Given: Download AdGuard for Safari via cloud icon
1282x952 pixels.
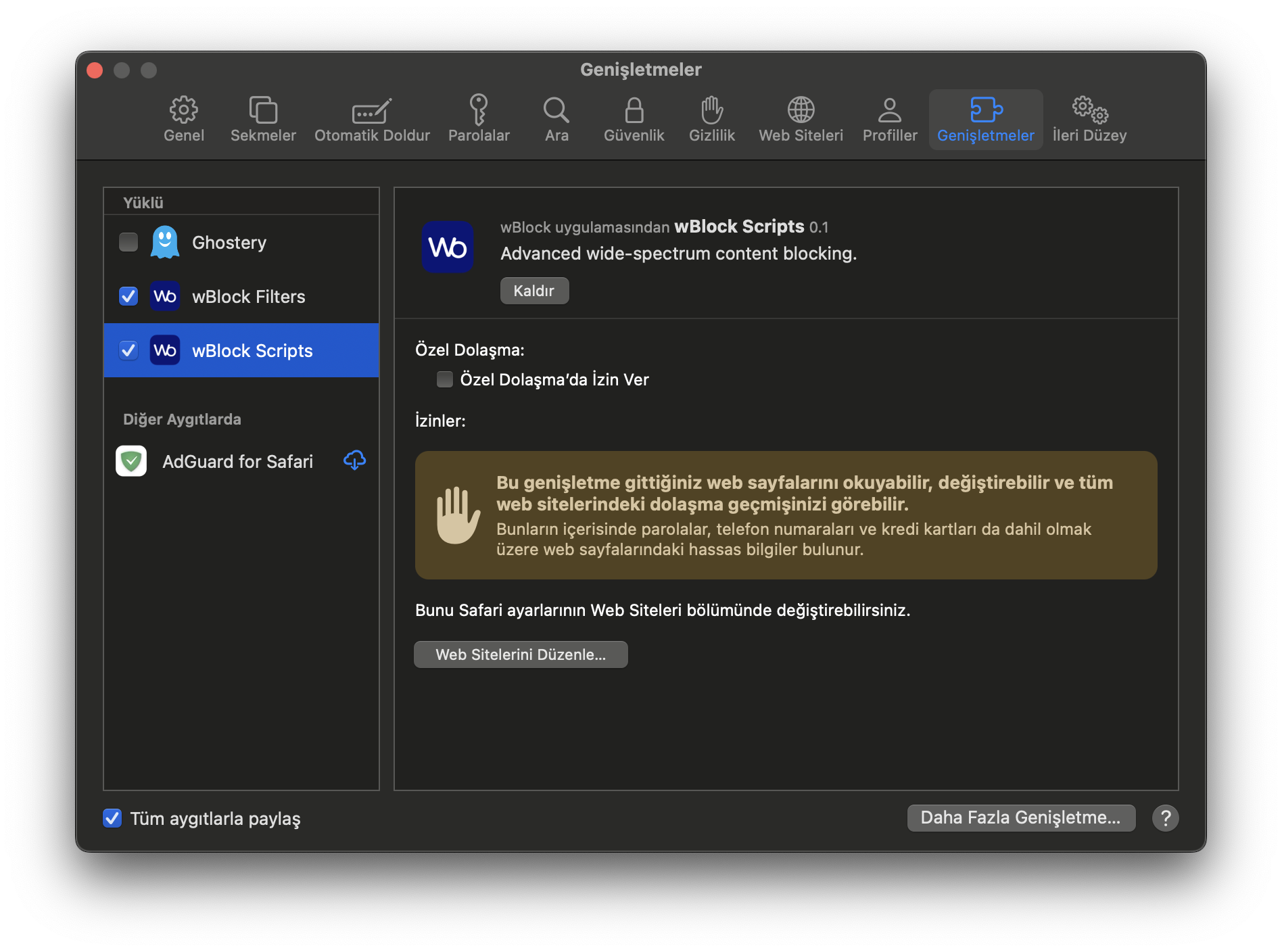Looking at the screenshot, I should [354, 461].
